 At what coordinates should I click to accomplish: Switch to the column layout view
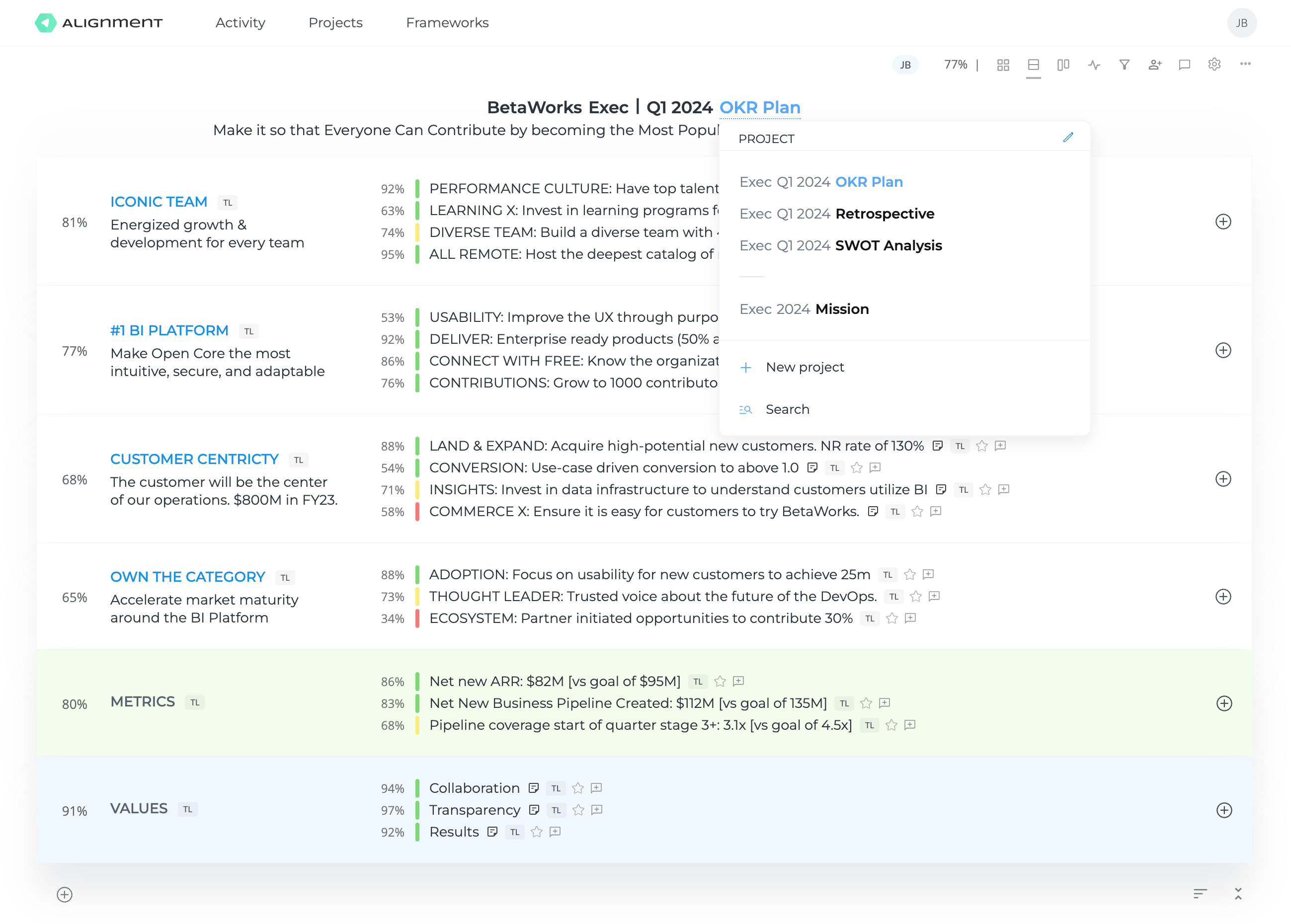point(1063,64)
